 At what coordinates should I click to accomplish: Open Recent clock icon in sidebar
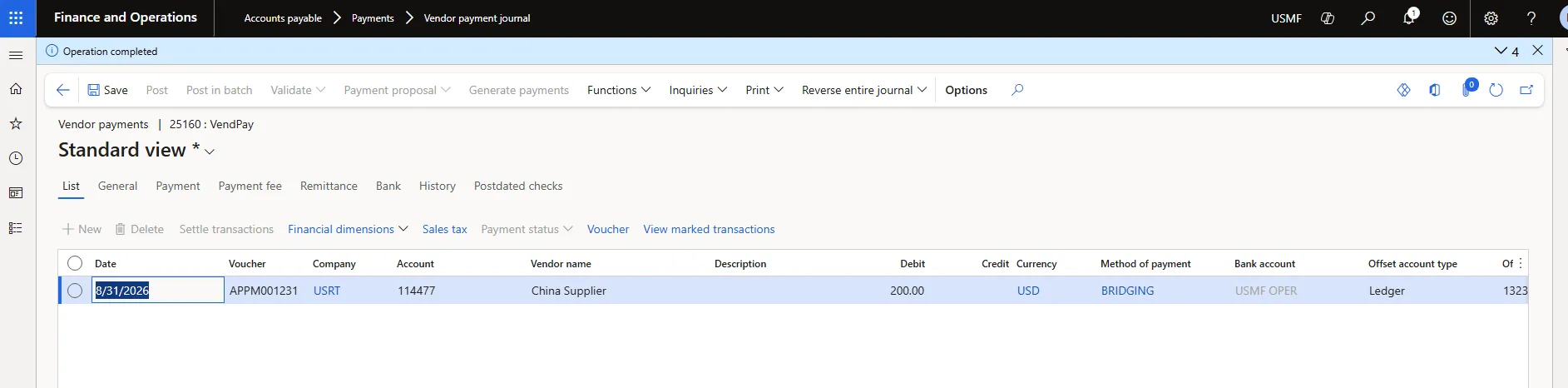[16, 158]
